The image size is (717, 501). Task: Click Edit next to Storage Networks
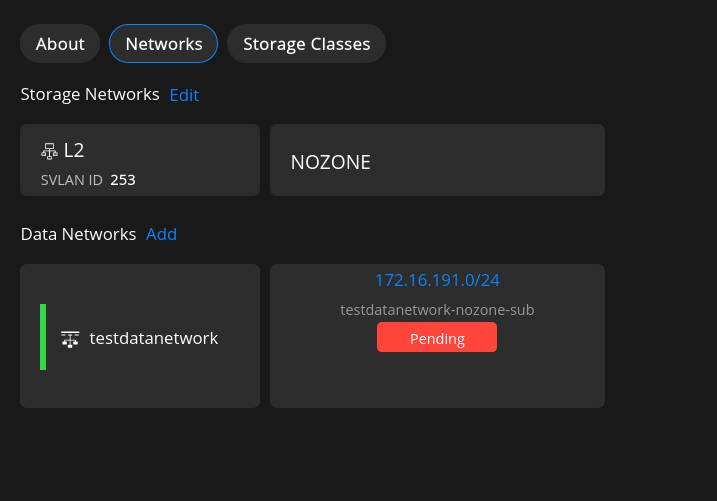click(x=184, y=95)
